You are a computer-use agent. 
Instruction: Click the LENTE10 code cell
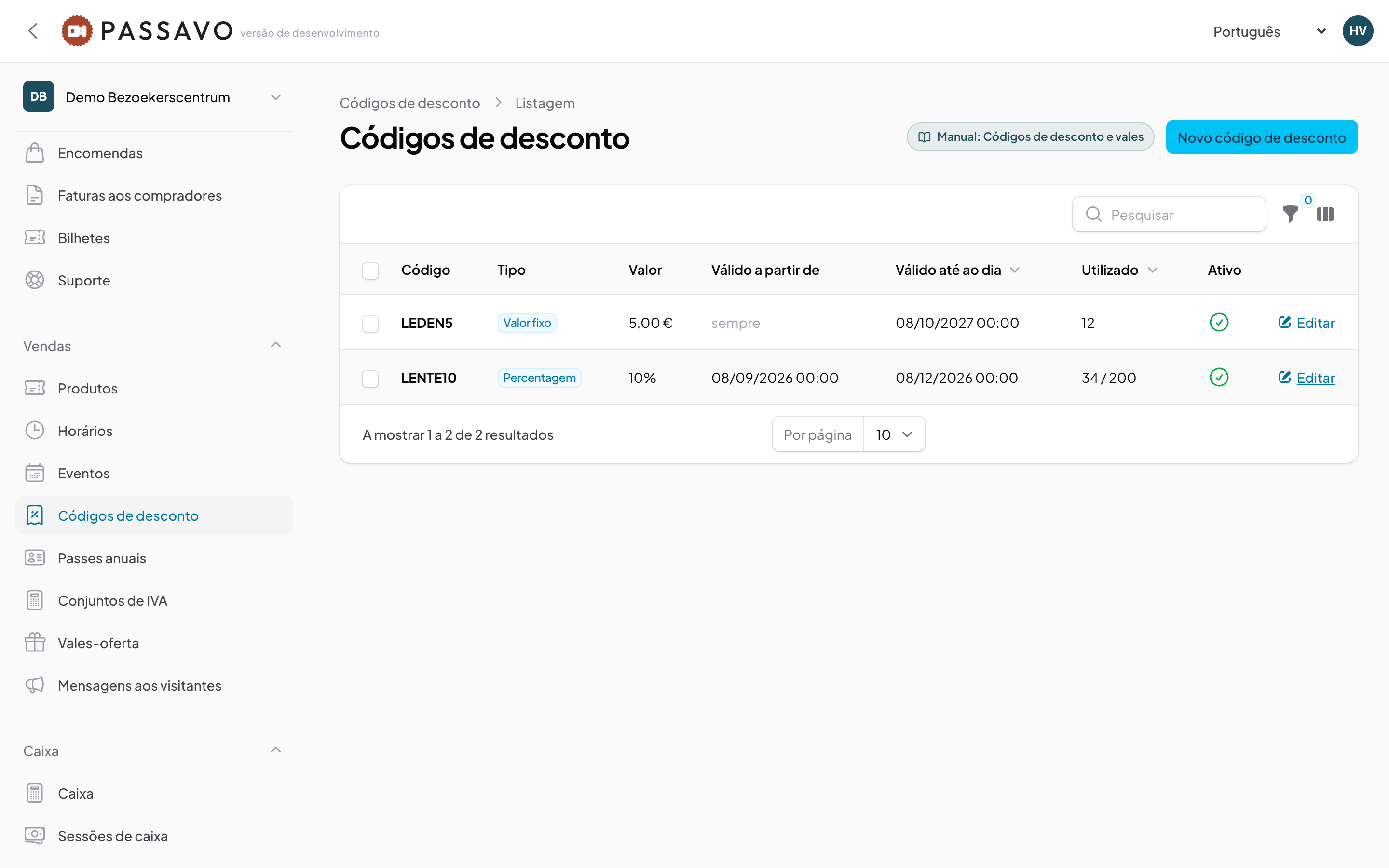pyautogui.click(x=428, y=378)
